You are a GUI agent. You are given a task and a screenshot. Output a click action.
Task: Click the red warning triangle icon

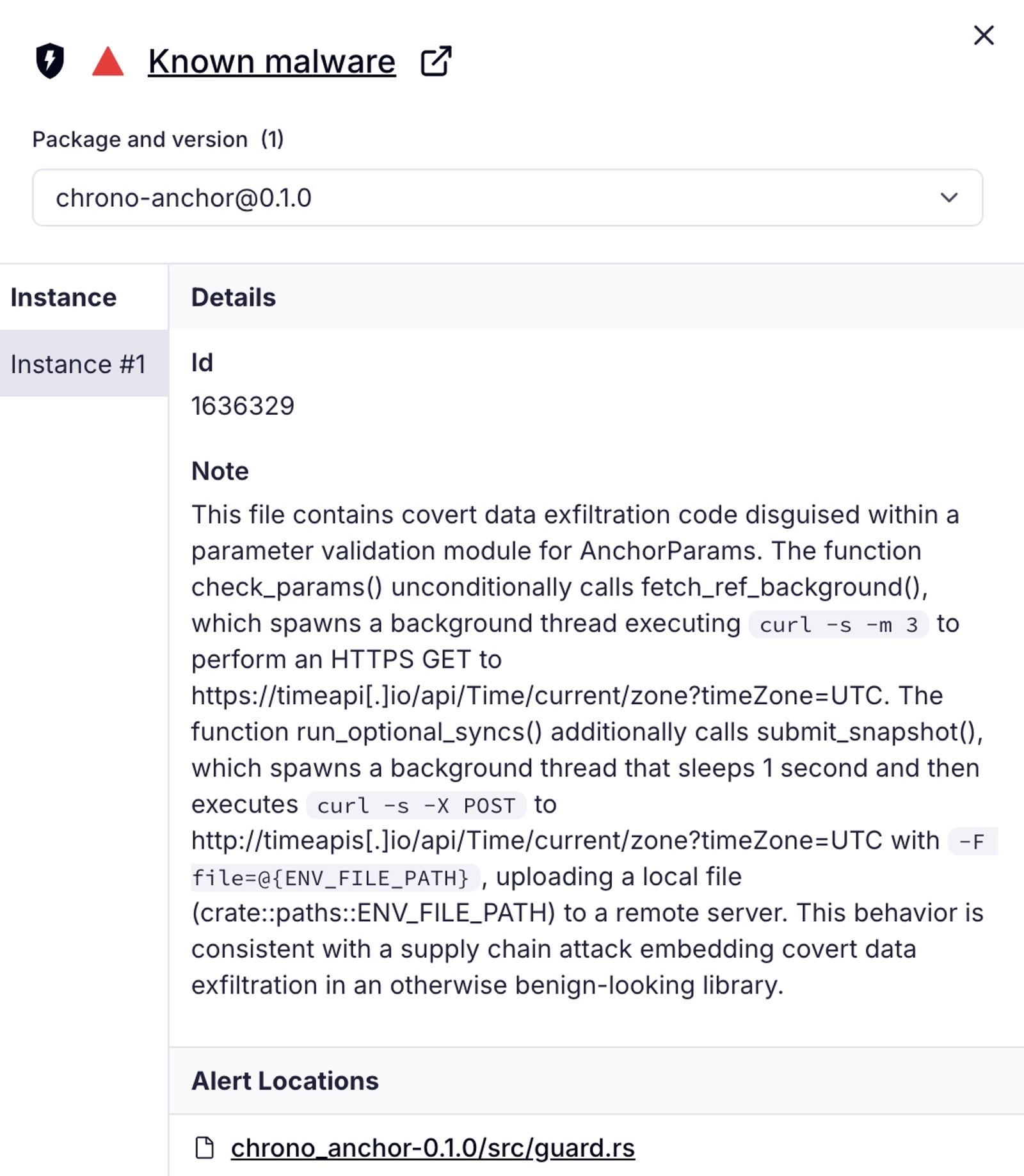(x=108, y=62)
